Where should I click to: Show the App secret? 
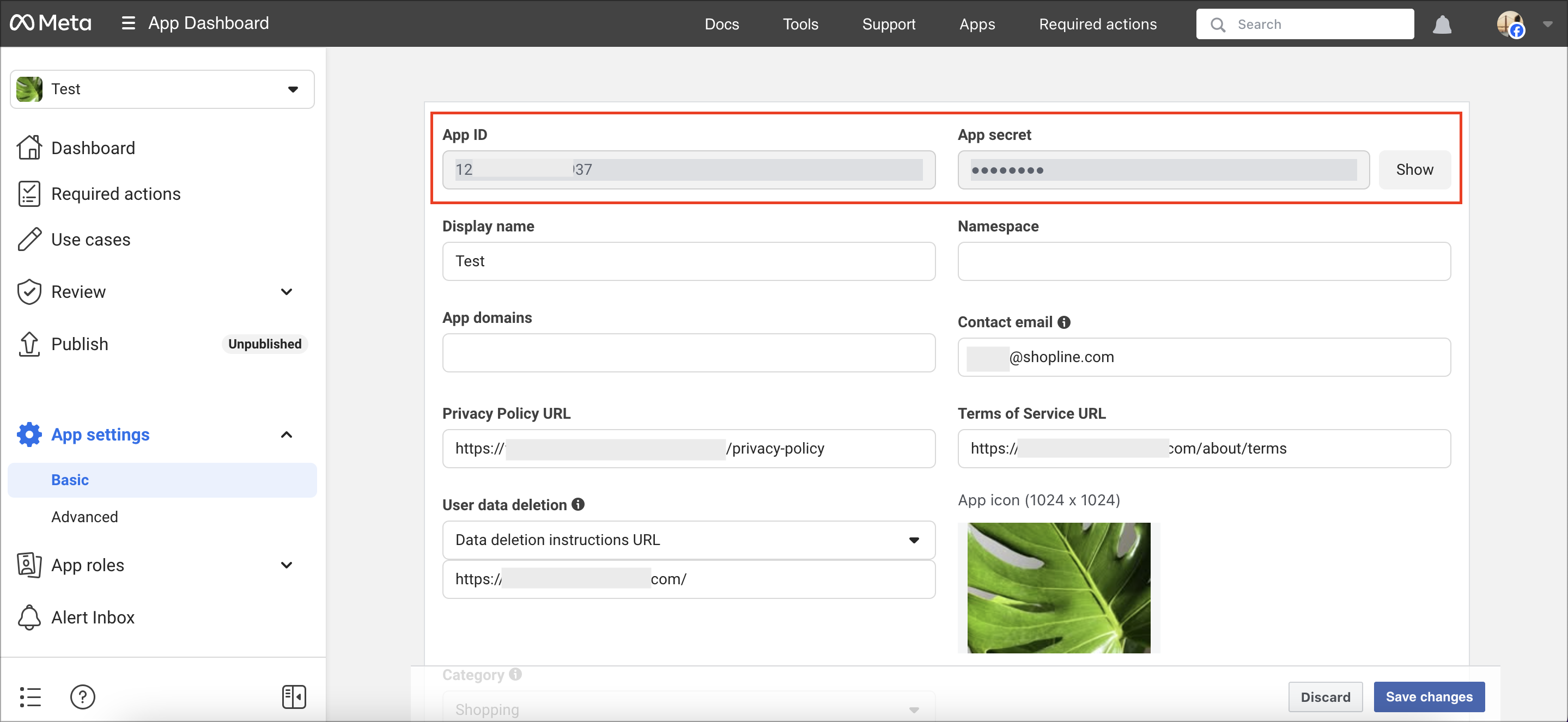click(x=1414, y=170)
